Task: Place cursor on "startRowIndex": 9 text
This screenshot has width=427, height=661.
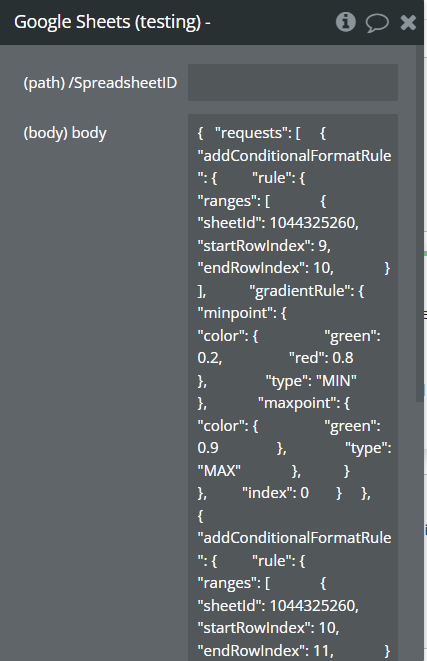Action: [x=264, y=246]
